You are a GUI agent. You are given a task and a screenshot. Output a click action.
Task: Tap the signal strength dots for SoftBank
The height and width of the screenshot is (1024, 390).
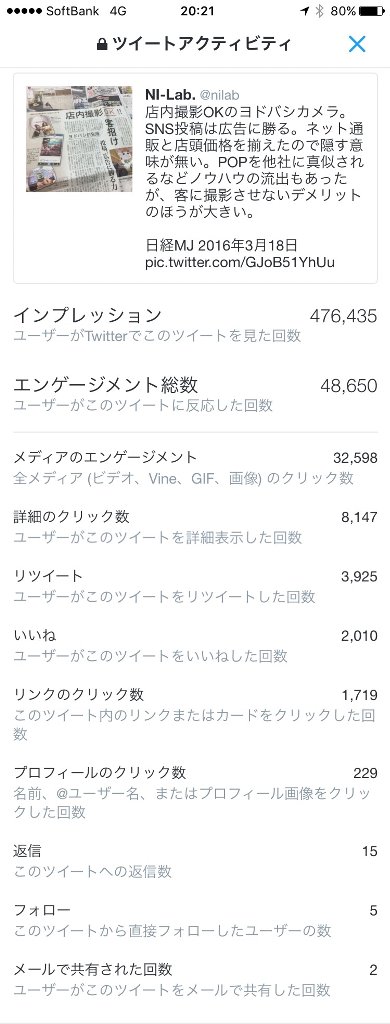click(24, 11)
